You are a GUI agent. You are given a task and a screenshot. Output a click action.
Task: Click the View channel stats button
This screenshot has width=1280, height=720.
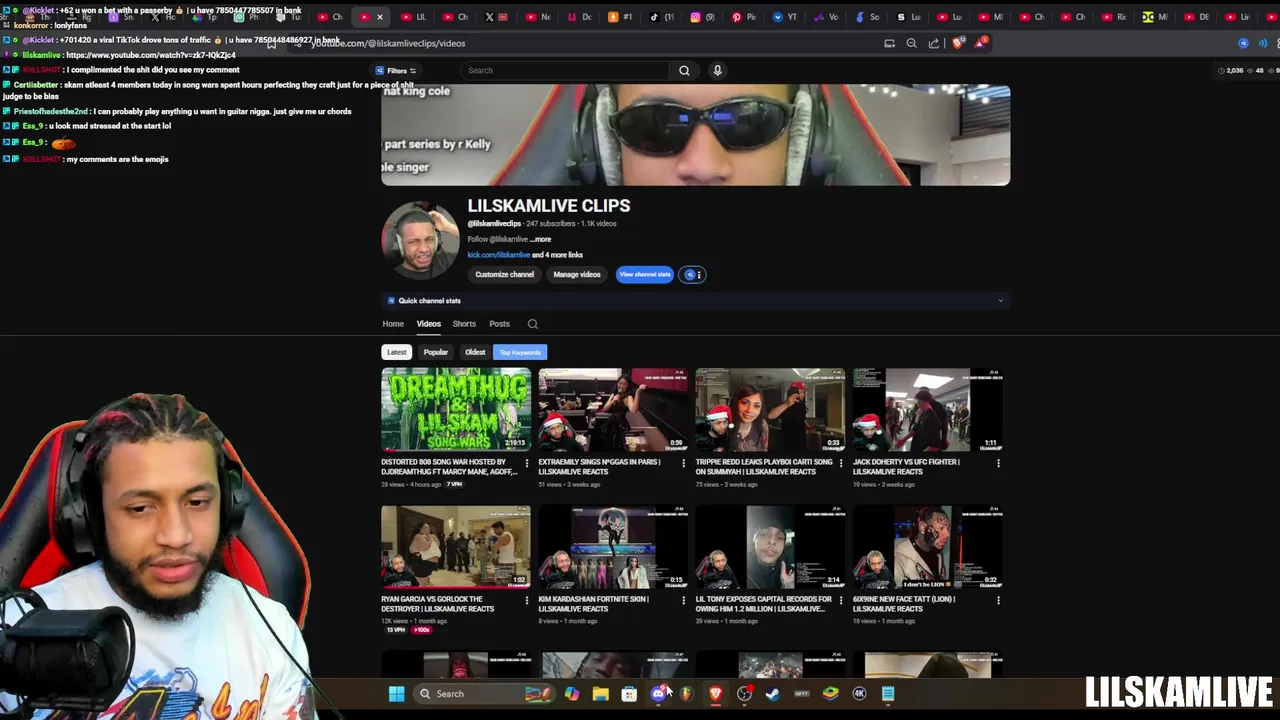[x=645, y=275]
